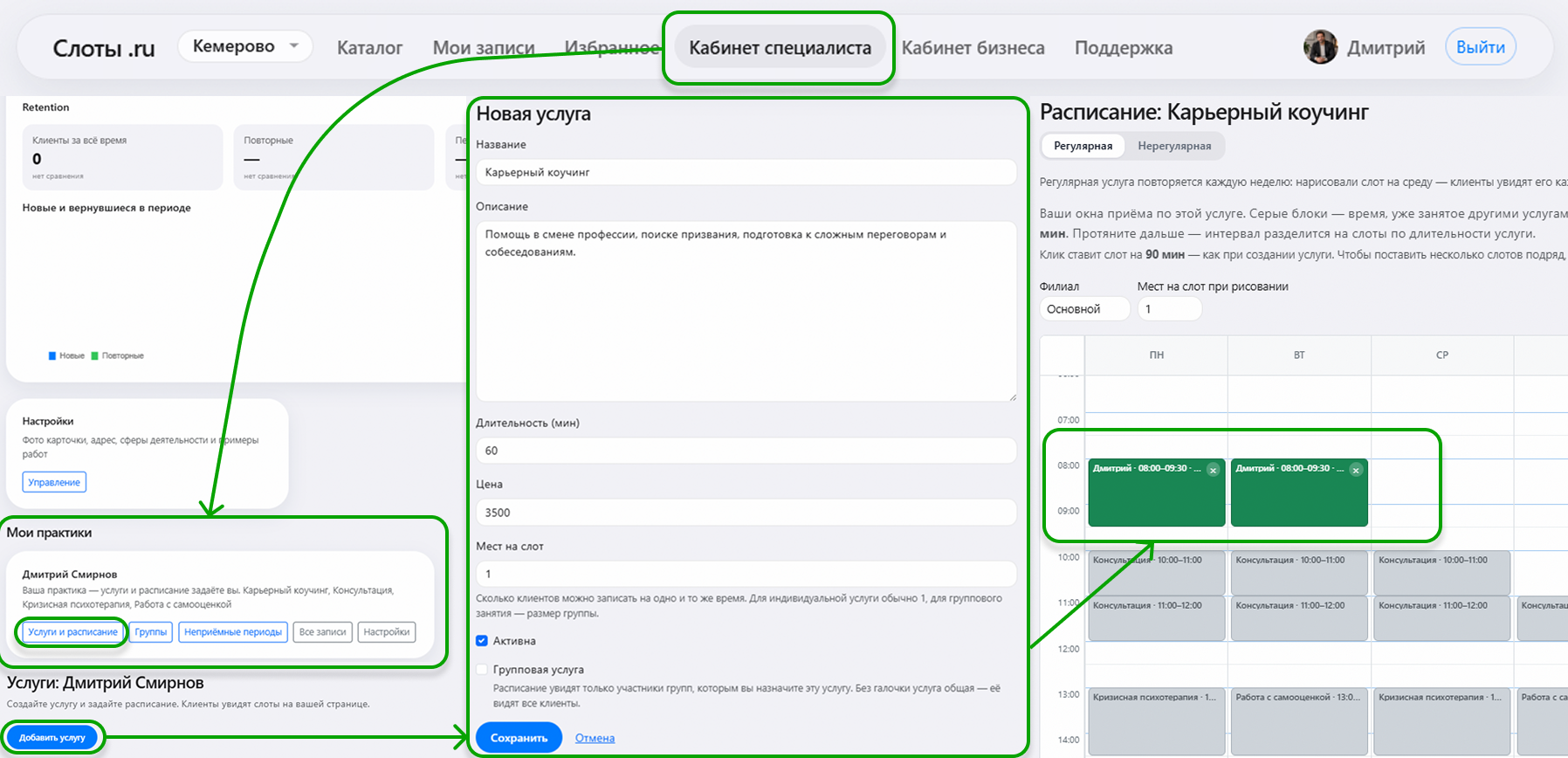Open the Кемерово city dropdown
This screenshot has width=1568, height=758.
[x=245, y=46]
